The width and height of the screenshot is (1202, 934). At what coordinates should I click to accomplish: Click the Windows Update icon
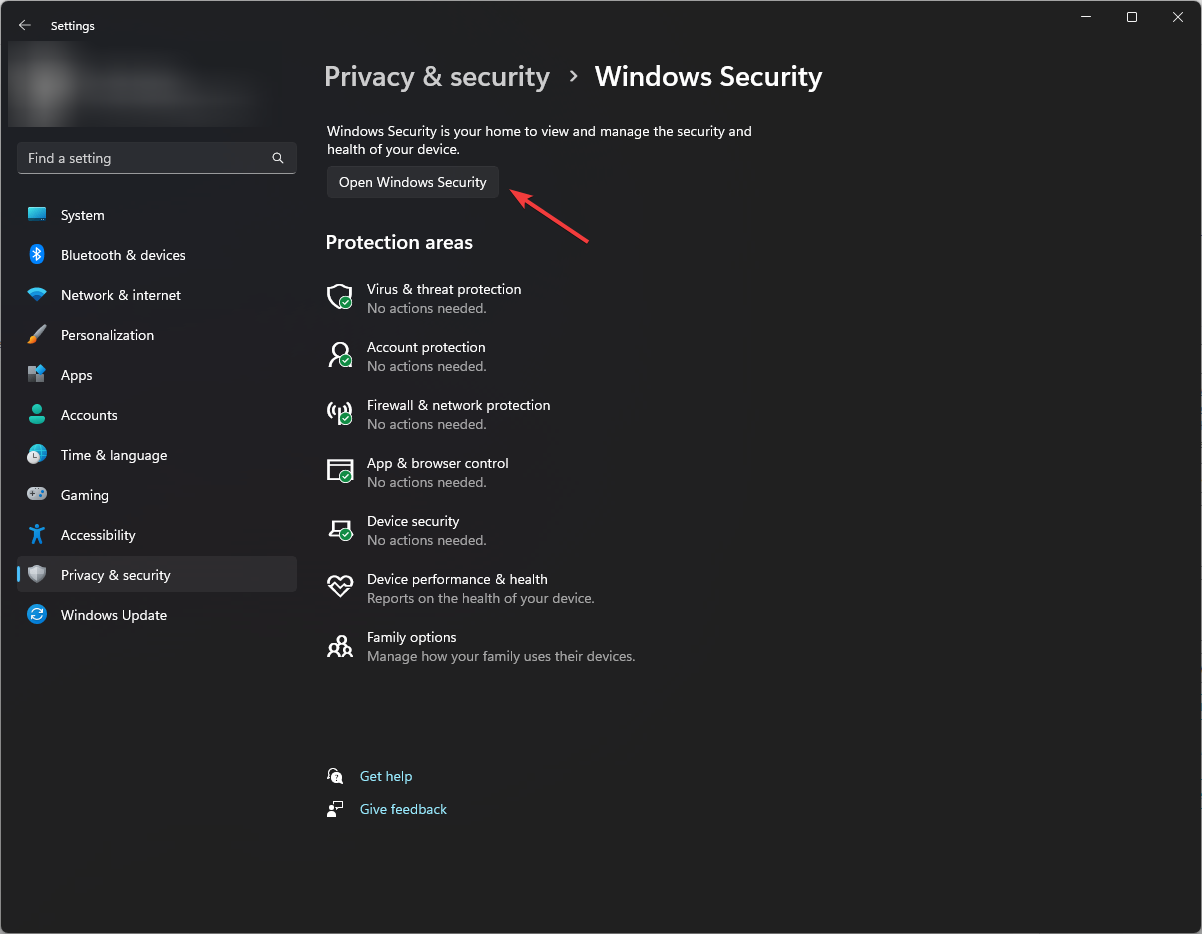click(37, 615)
